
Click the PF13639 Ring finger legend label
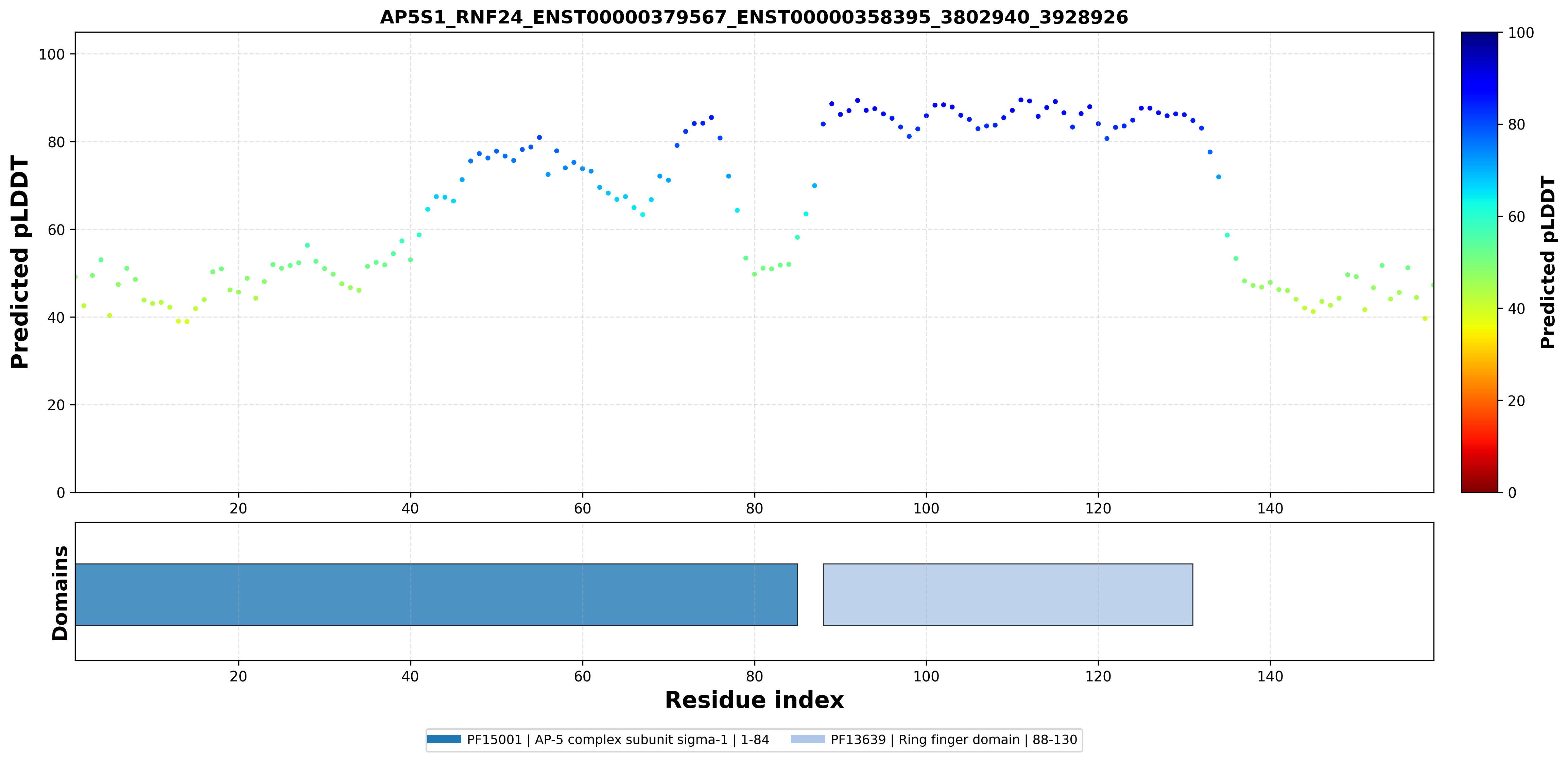(954, 740)
